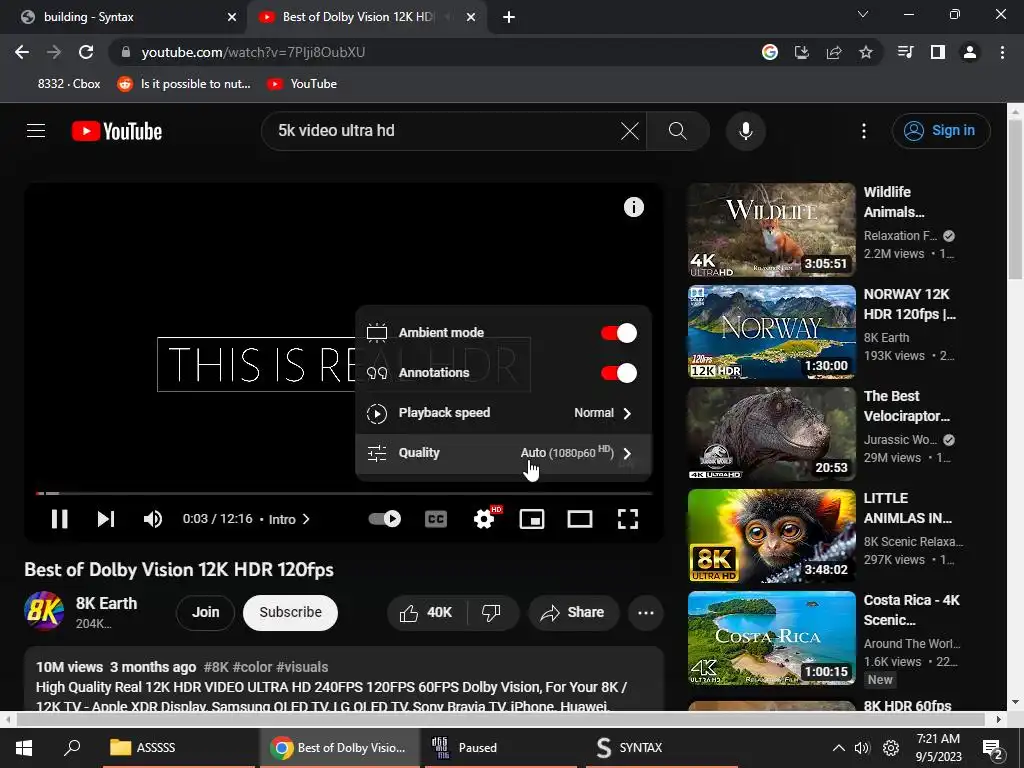Share this page from address bar icon
The width and height of the screenshot is (1024, 768).
pyautogui.click(x=834, y=52)
